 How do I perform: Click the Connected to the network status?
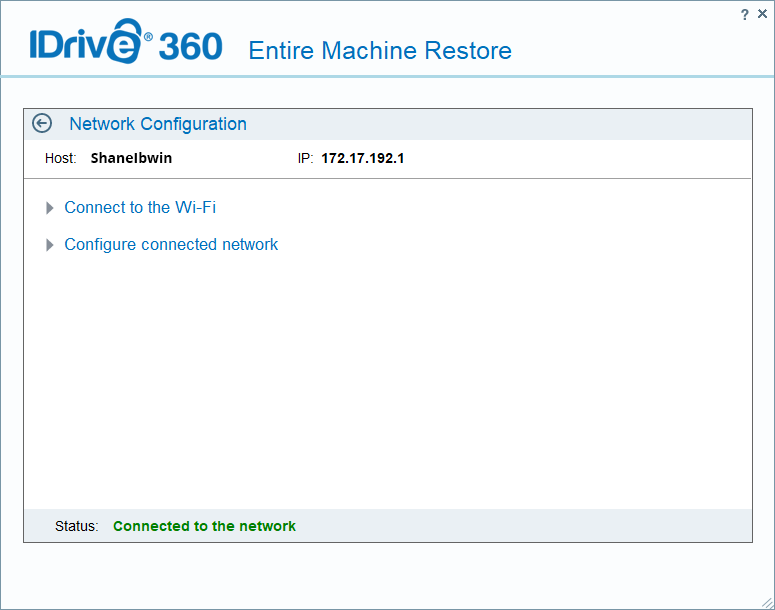(x=204, y=526)
